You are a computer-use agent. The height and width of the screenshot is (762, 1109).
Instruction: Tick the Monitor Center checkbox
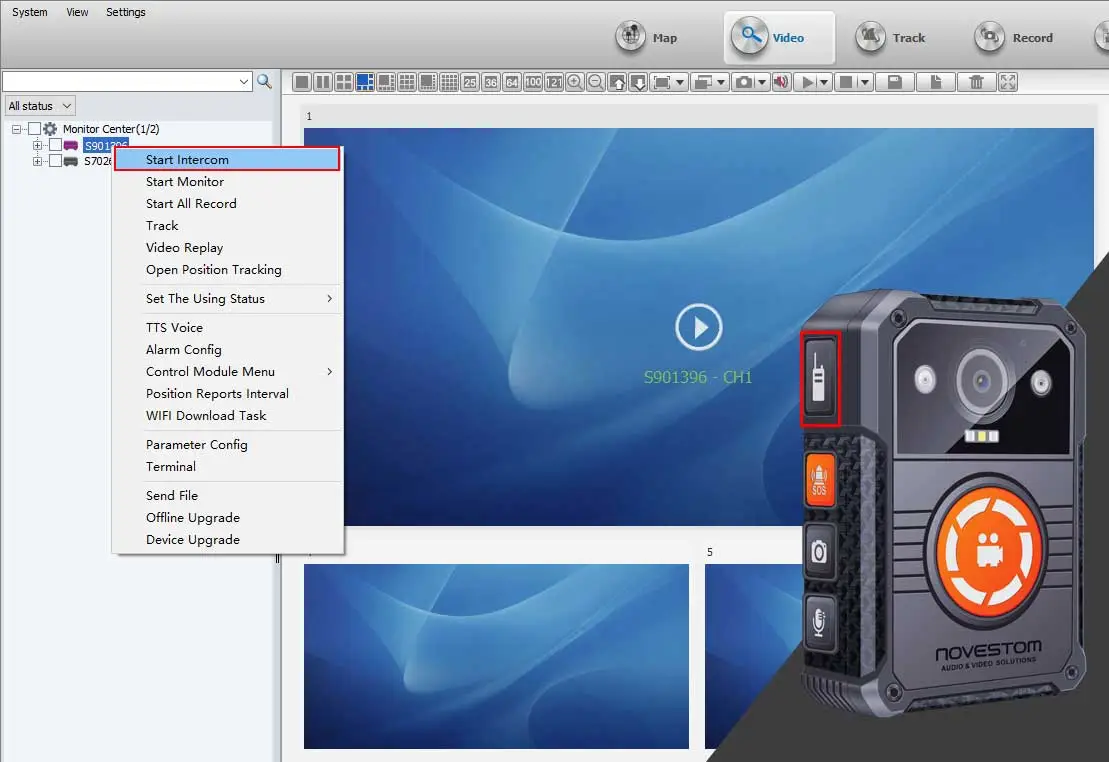click(34, 129)
